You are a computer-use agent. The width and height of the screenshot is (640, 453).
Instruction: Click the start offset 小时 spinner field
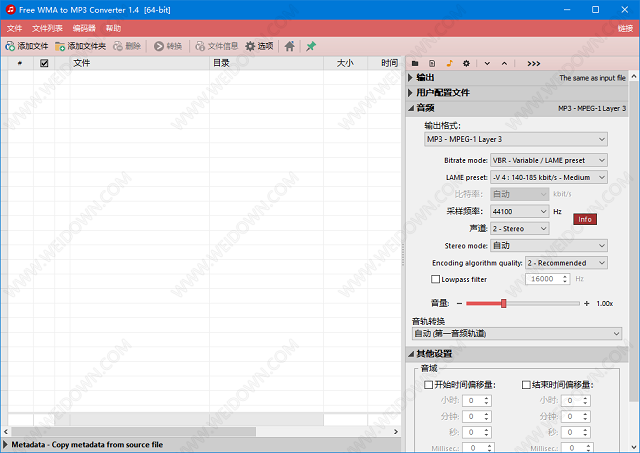click(477, 401)
